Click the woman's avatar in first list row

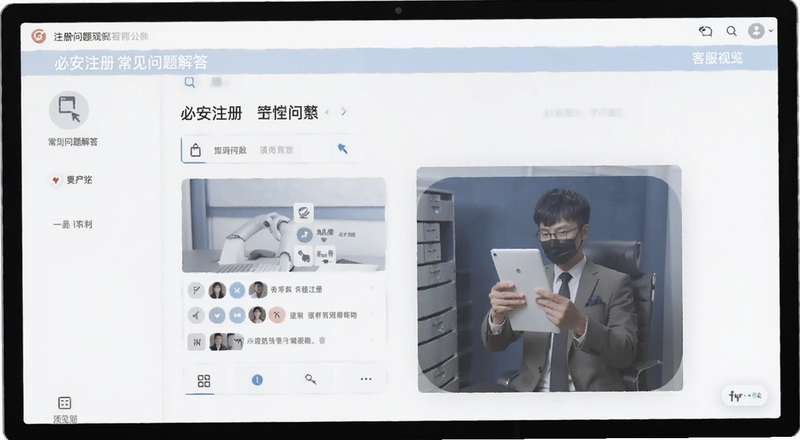click(217, 290)
